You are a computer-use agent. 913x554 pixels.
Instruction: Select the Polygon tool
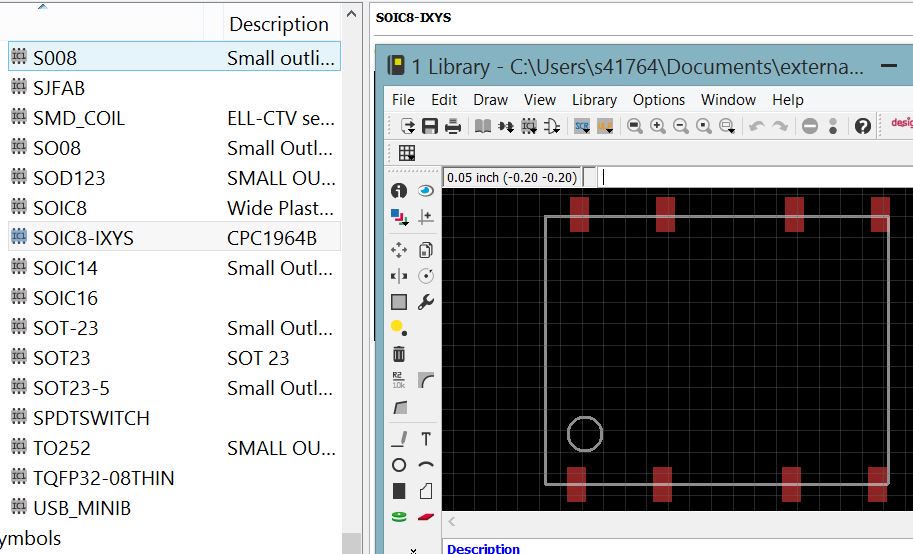point(426,491)
